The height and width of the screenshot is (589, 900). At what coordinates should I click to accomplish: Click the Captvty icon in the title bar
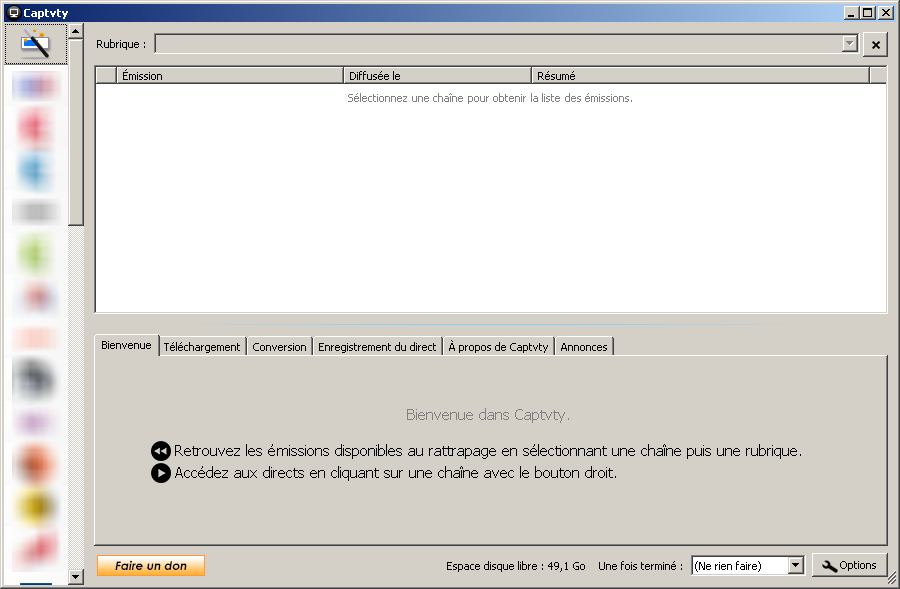click(14, 13)
